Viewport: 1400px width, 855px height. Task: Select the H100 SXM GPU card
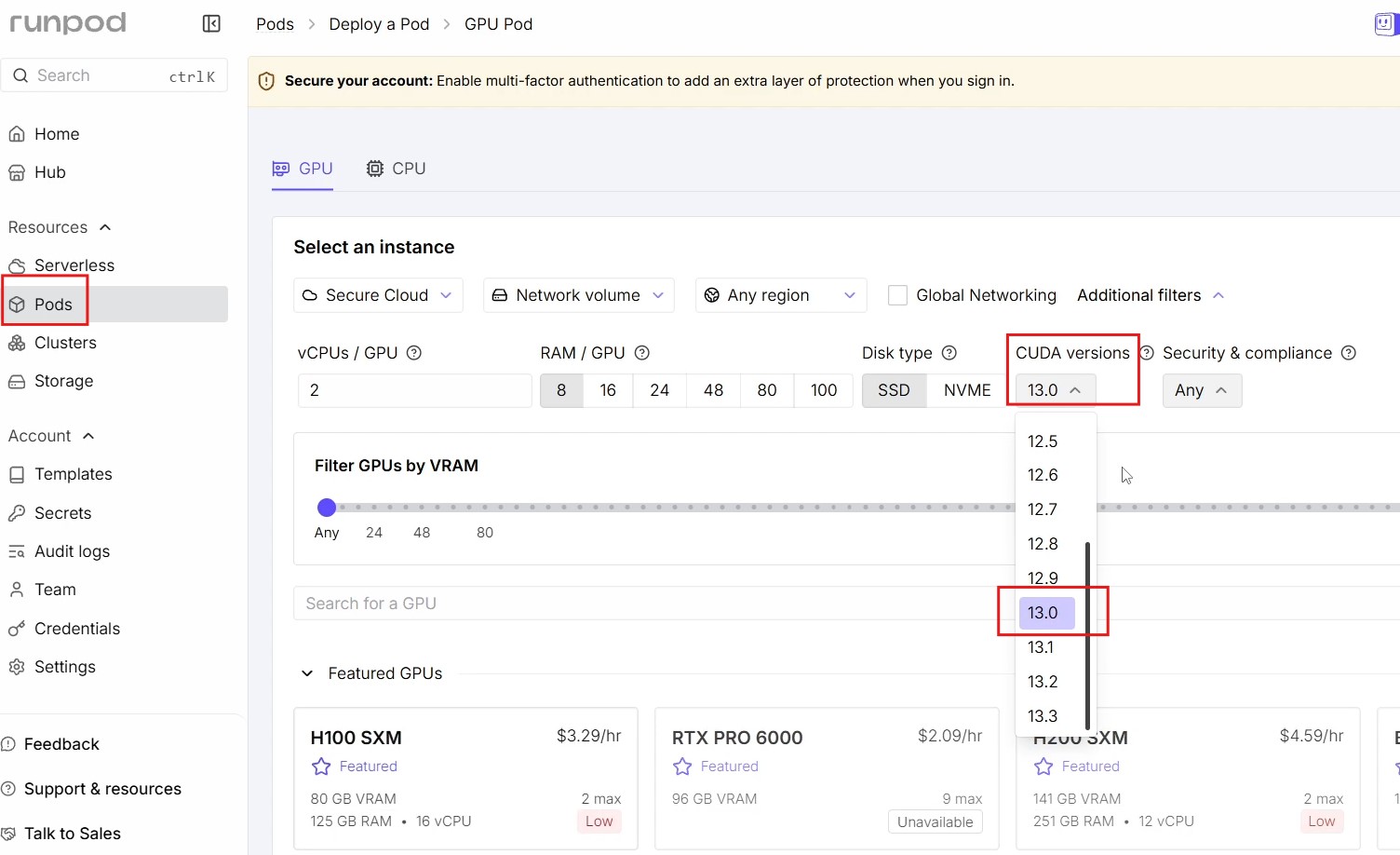pyautogui.click(x=466, y=779)
